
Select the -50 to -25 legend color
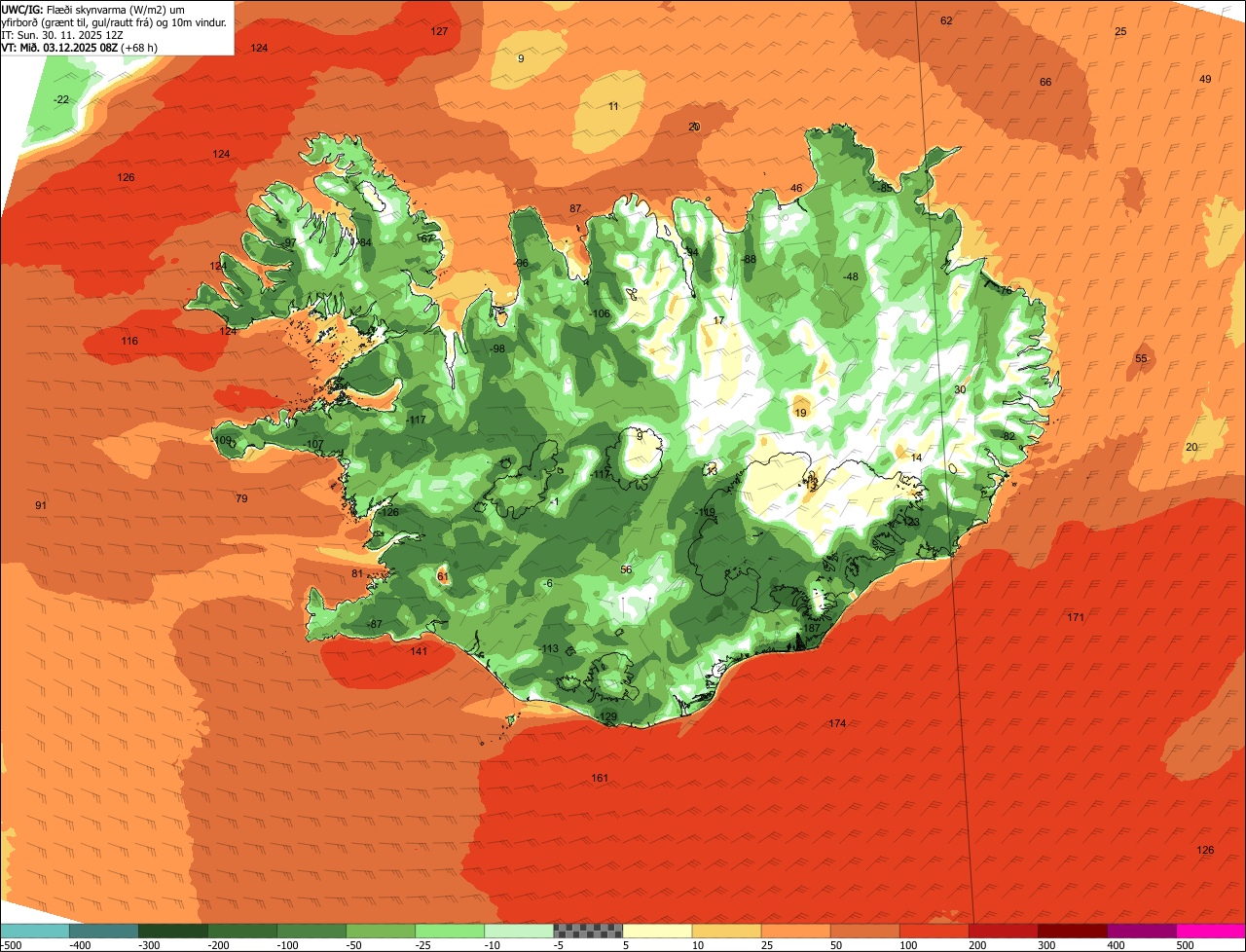[x=380, y=931]
